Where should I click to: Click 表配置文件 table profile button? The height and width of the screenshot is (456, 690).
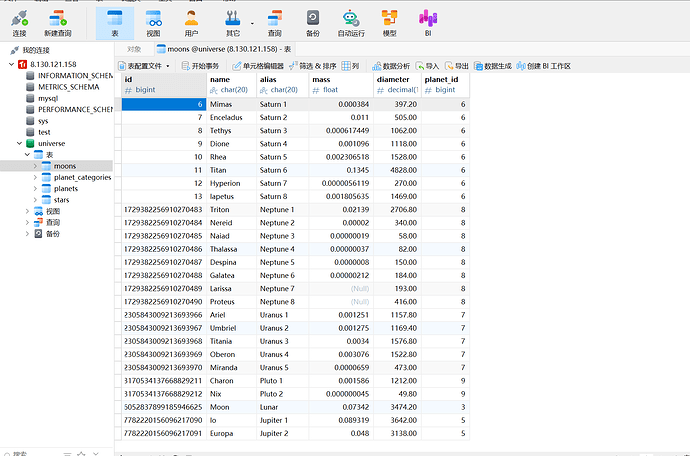(x=140, y=66)
